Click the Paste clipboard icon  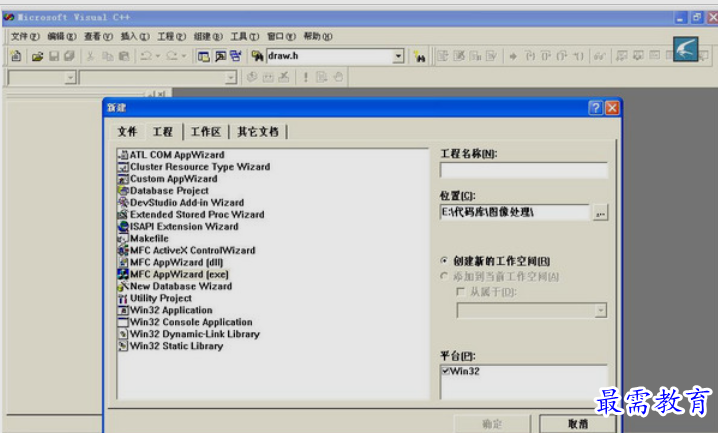click(124, 56)
